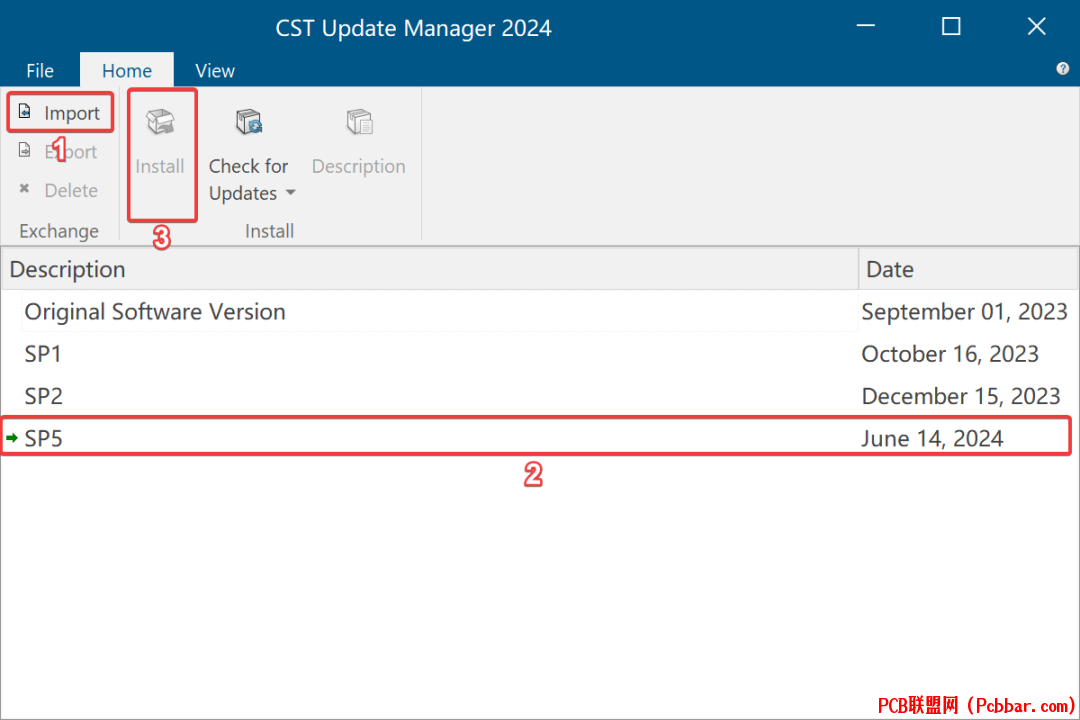Screen dimensions: 1080x720
Task: Sort by the Date column header
Action: (968, 269)
